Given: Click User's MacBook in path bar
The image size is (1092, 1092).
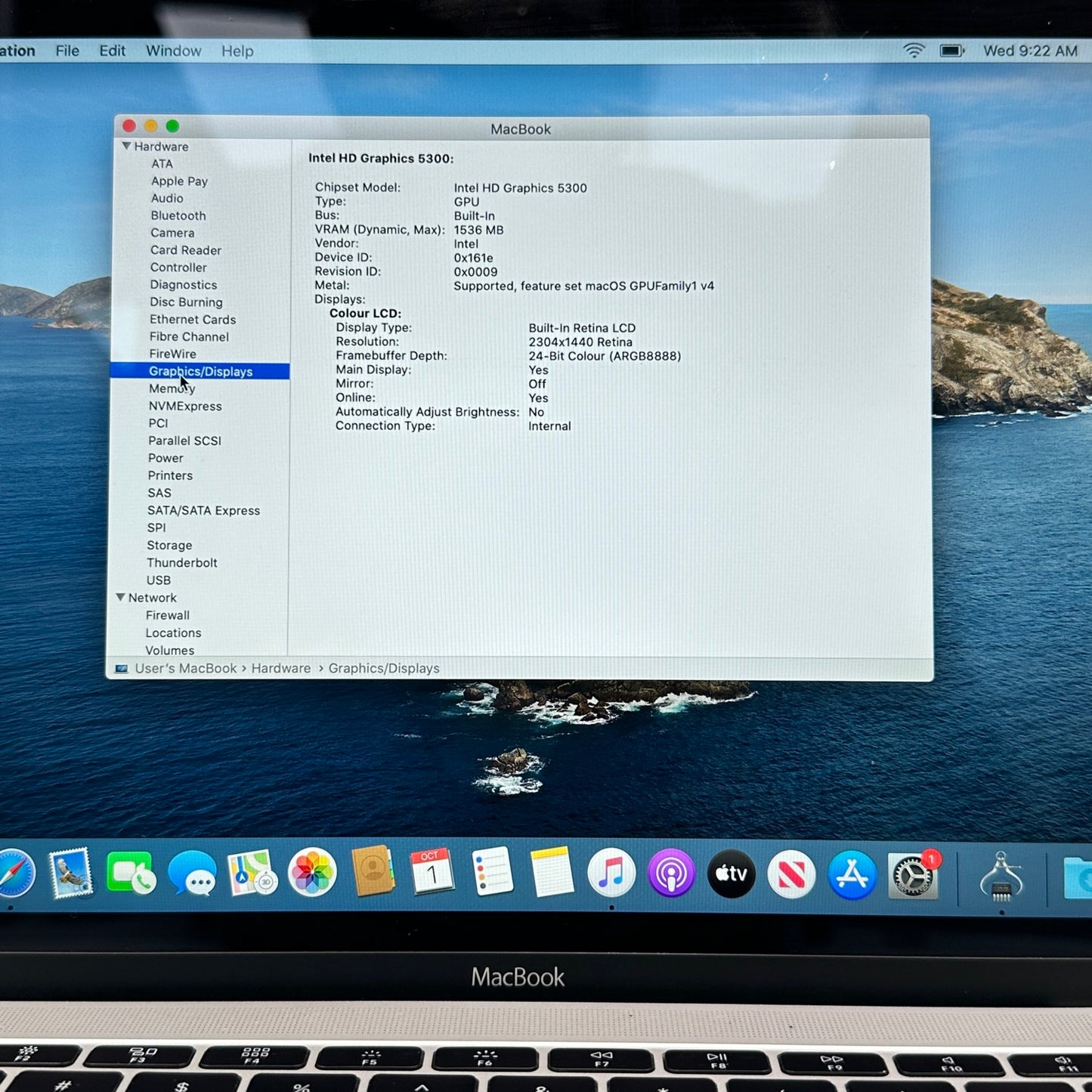Looking at the screenshot, I should [x=185, y=668].
